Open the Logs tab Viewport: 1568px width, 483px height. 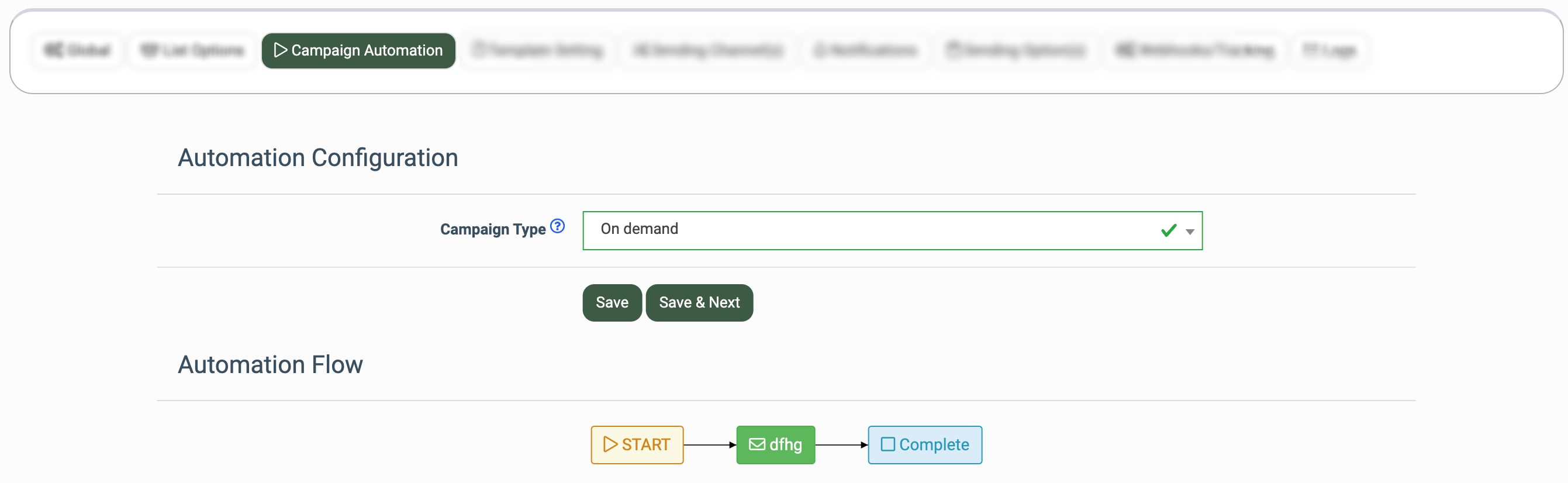1330,50
